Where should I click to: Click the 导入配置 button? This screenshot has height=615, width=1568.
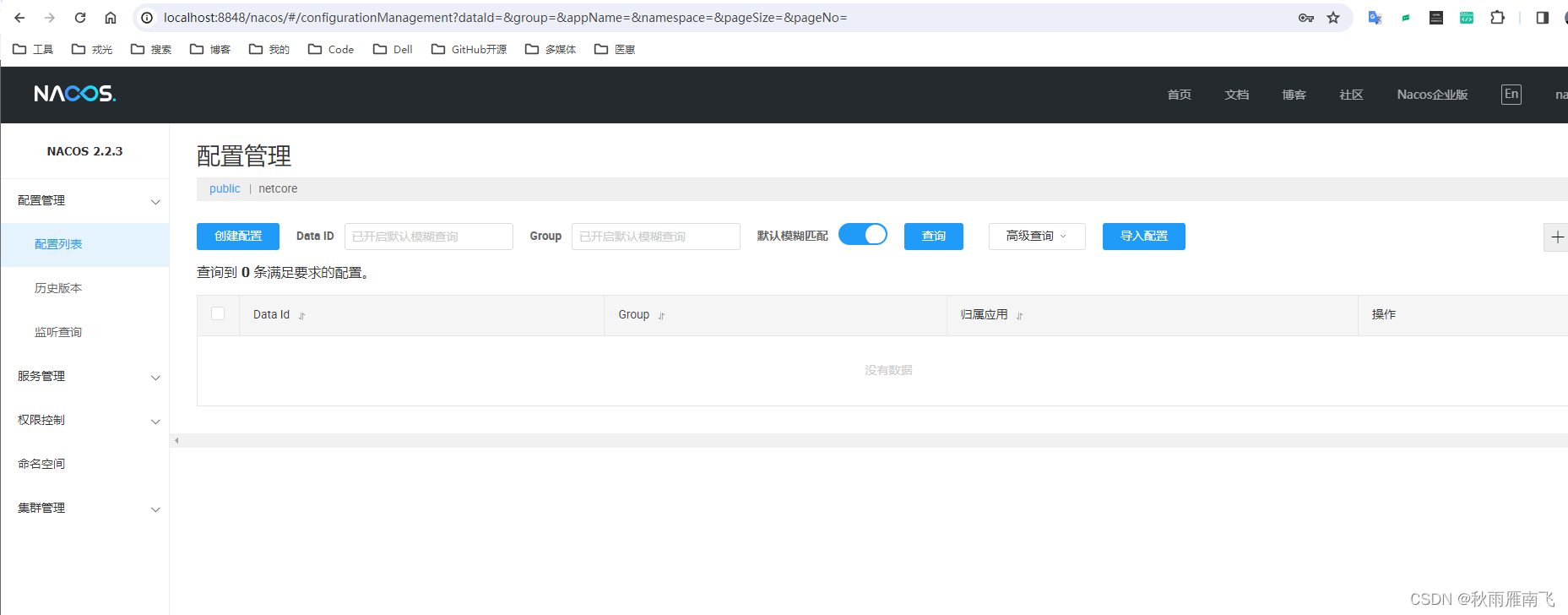click(x=1144, y=237)
